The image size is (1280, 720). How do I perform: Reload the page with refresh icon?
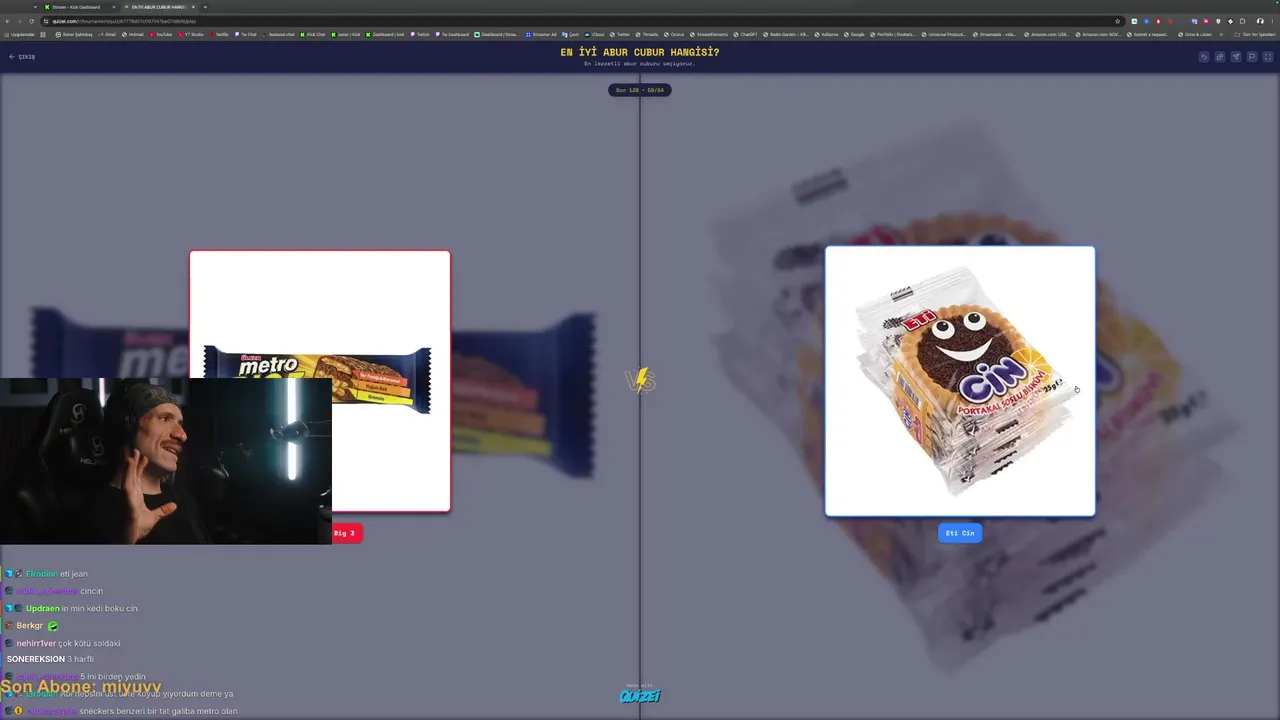point(32,21)
